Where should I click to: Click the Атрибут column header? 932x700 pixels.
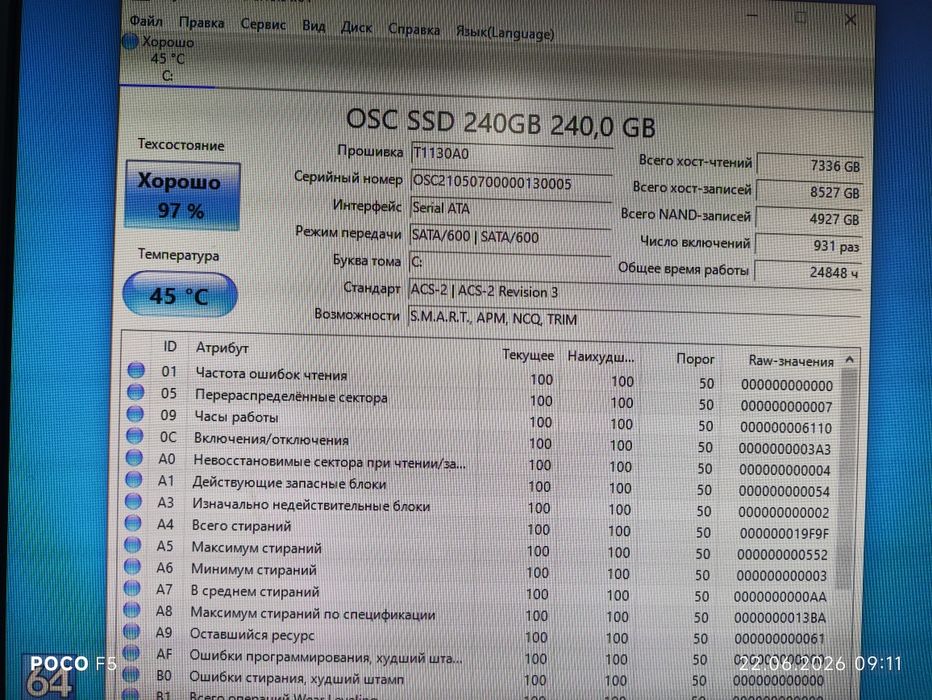[x=222, y=348]
